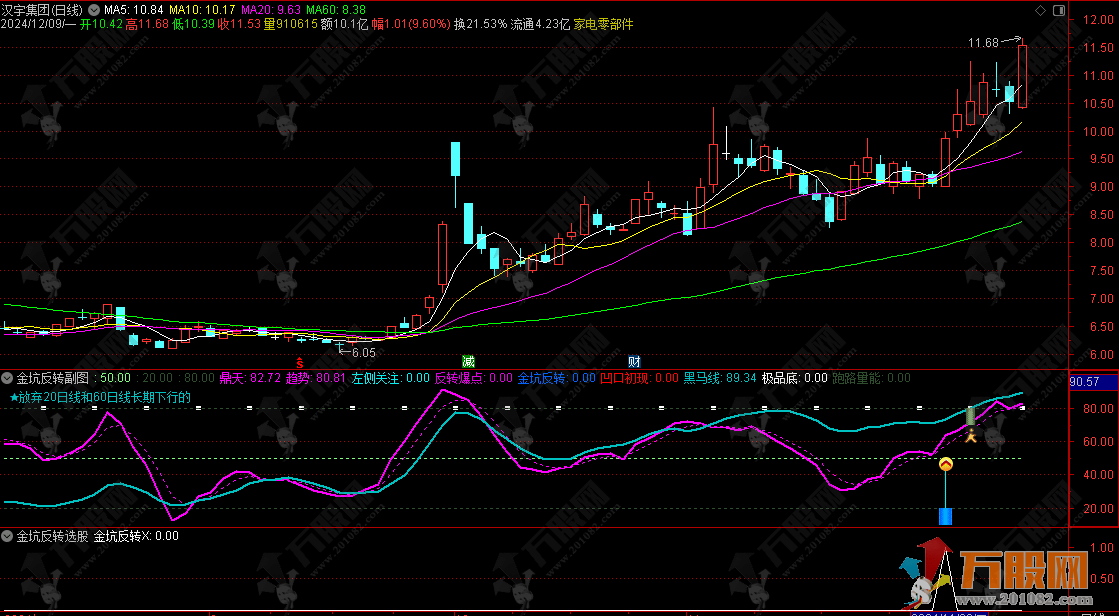
Task: Click the float shares 流通4.23亿
Action: tap(540, 24)
